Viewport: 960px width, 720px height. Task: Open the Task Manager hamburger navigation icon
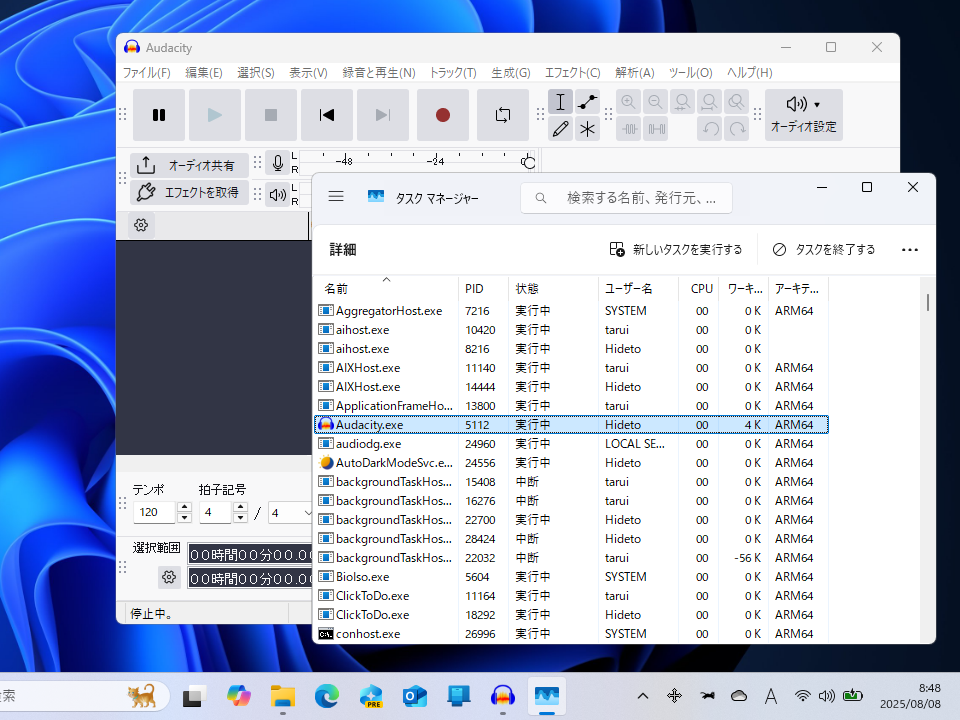click(336, 196)
